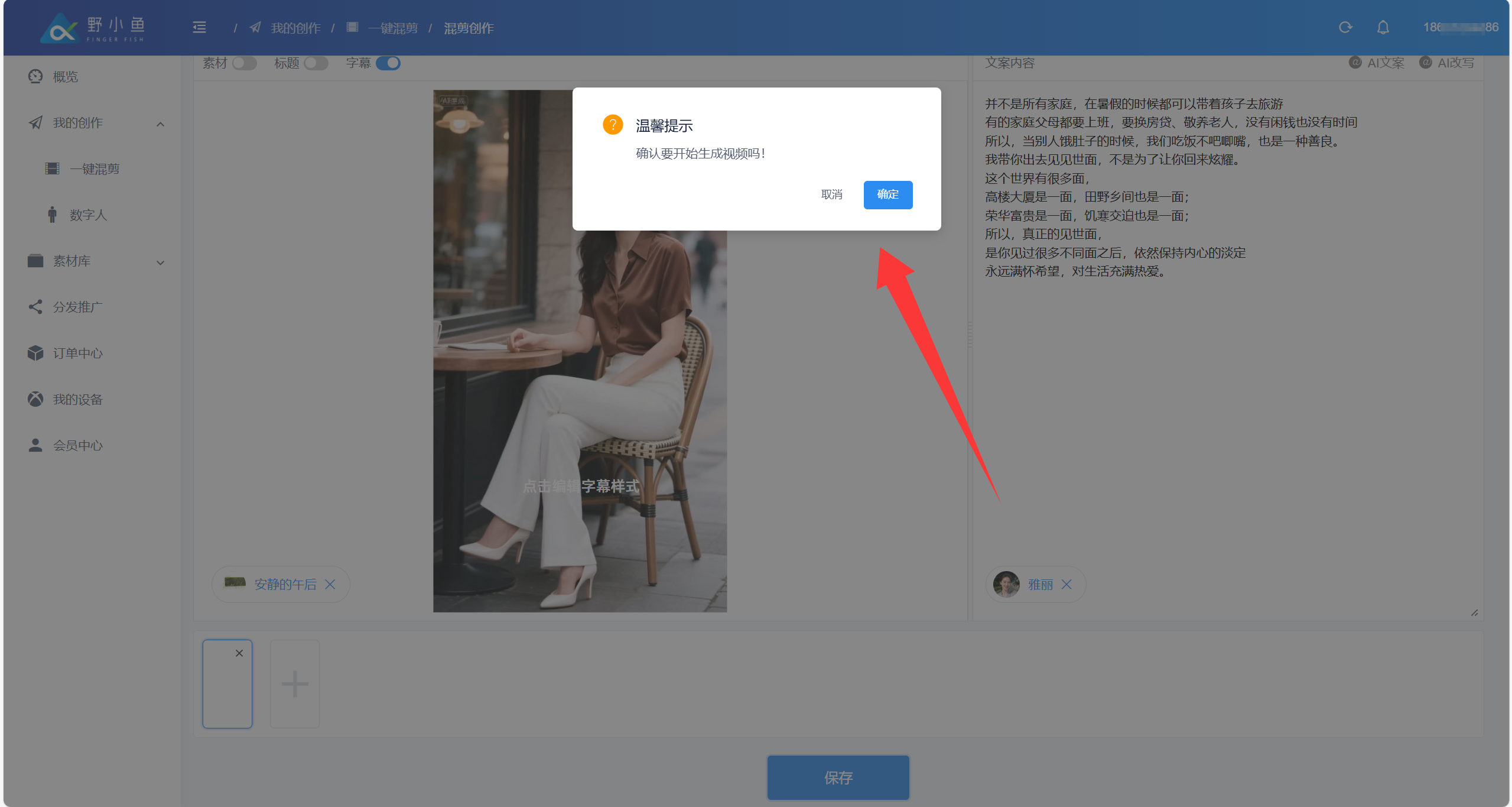Click the orange question mark icon

click(613, 125)
